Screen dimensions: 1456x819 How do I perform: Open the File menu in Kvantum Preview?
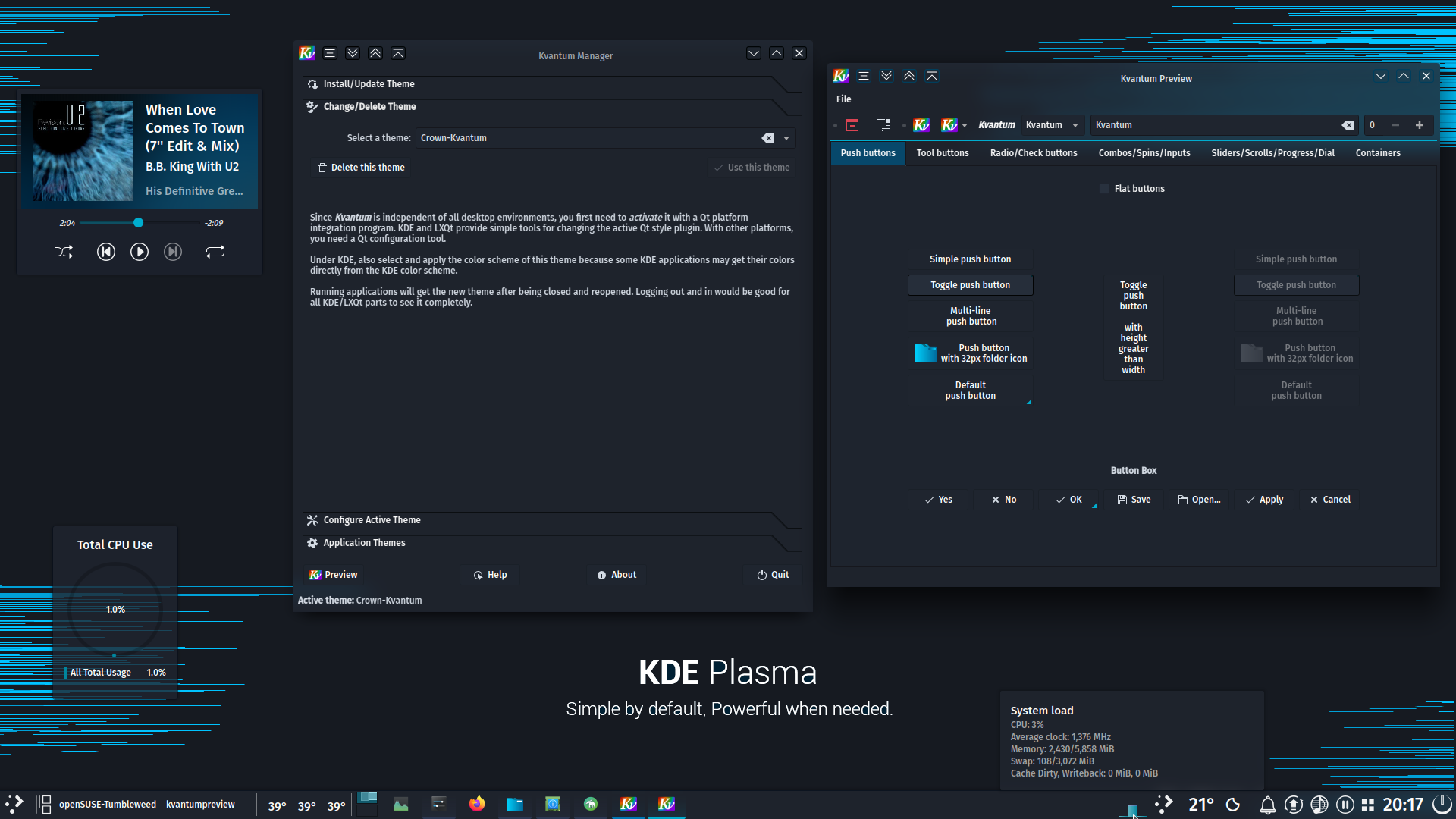[x=844, y=99]
